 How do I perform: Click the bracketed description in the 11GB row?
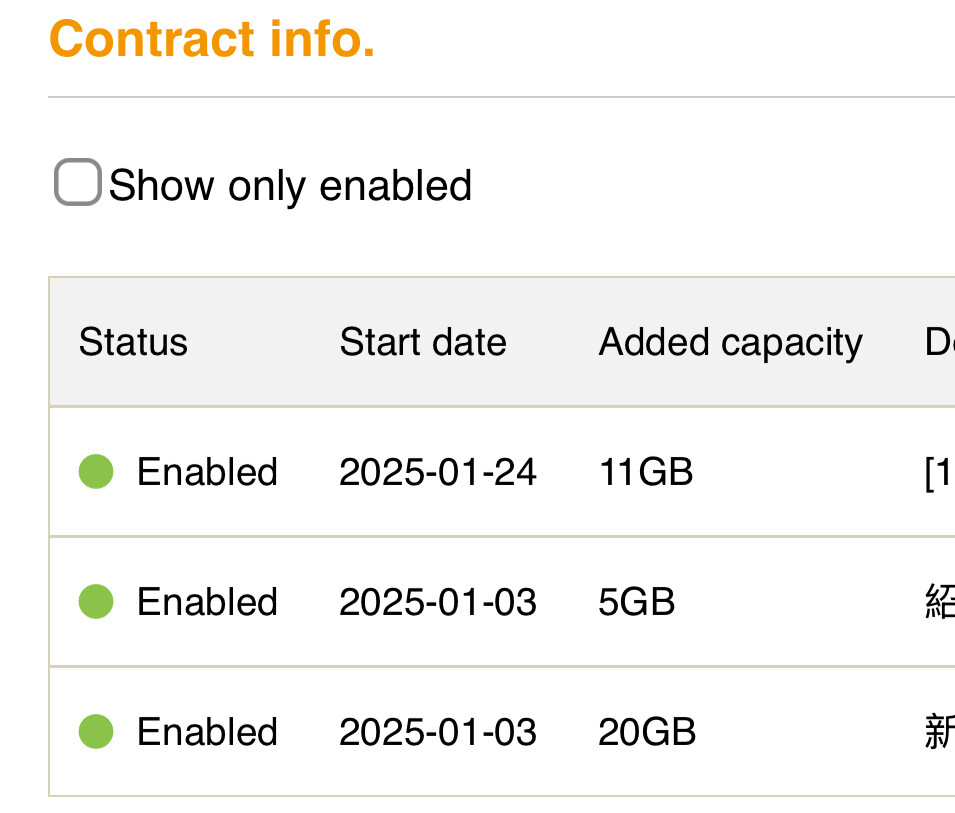point(940,473)
